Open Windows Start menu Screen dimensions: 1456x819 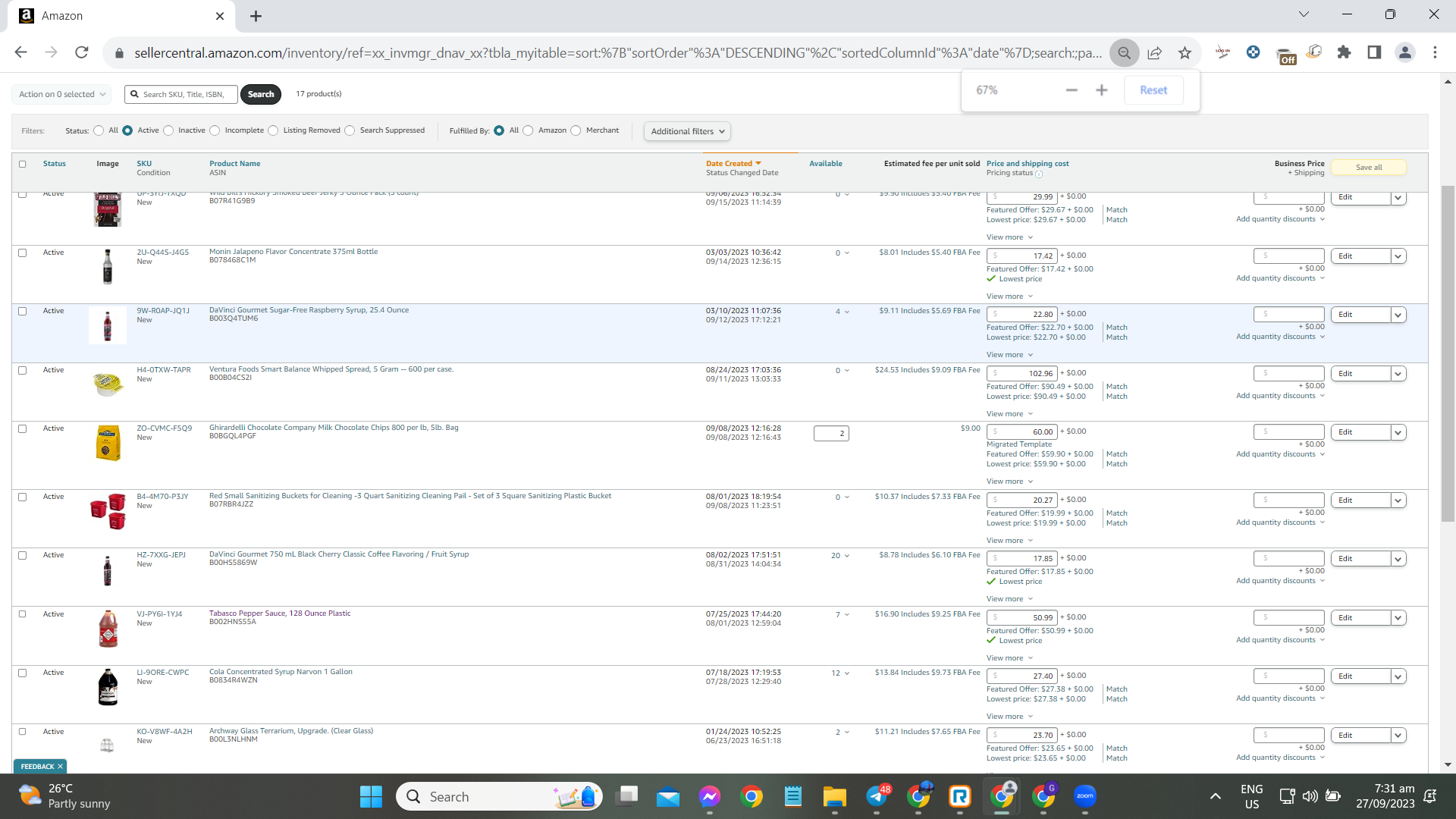(x=371, y=796)
